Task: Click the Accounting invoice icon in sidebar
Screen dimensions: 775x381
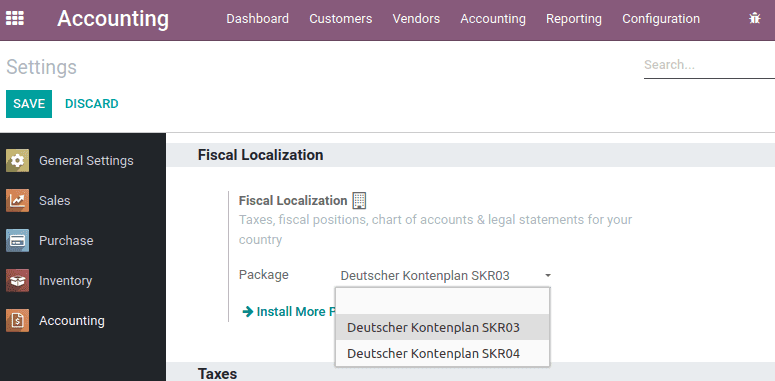Action: [x=17, y=321]
